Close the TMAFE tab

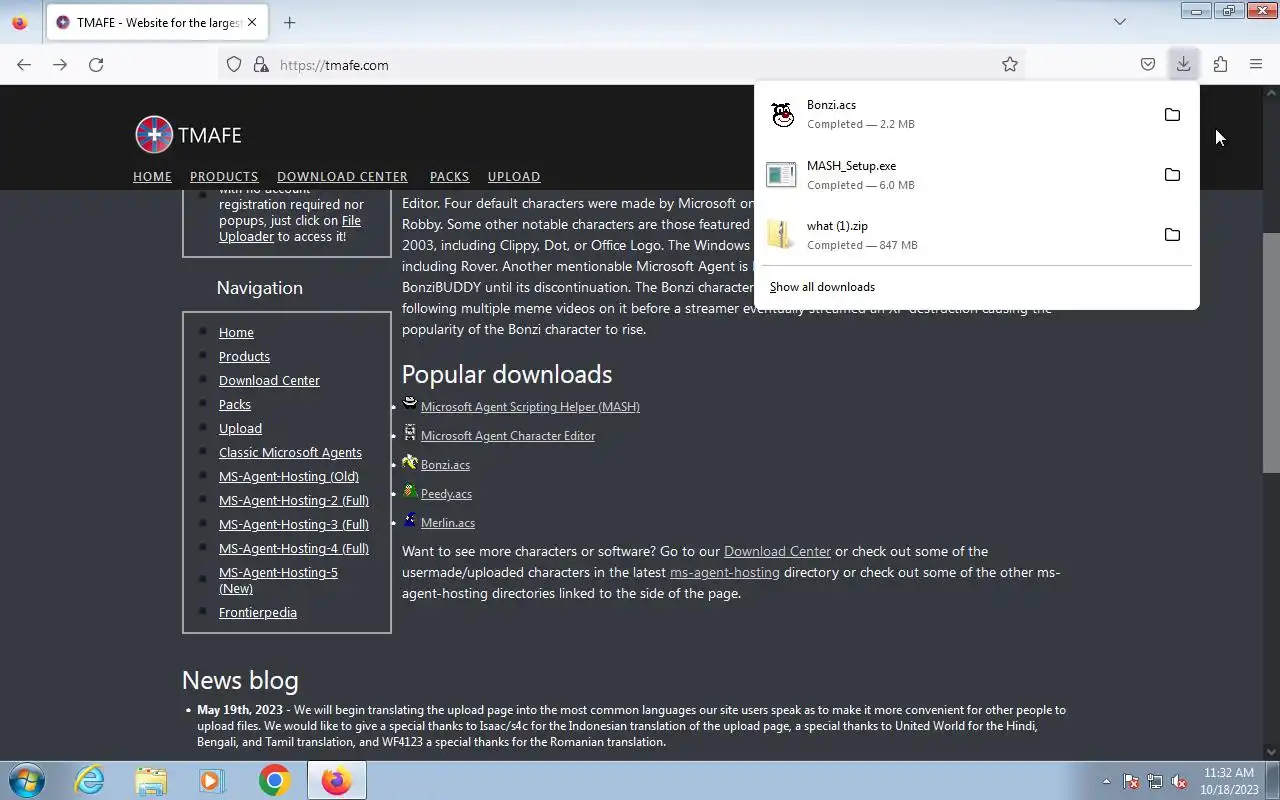252,22
